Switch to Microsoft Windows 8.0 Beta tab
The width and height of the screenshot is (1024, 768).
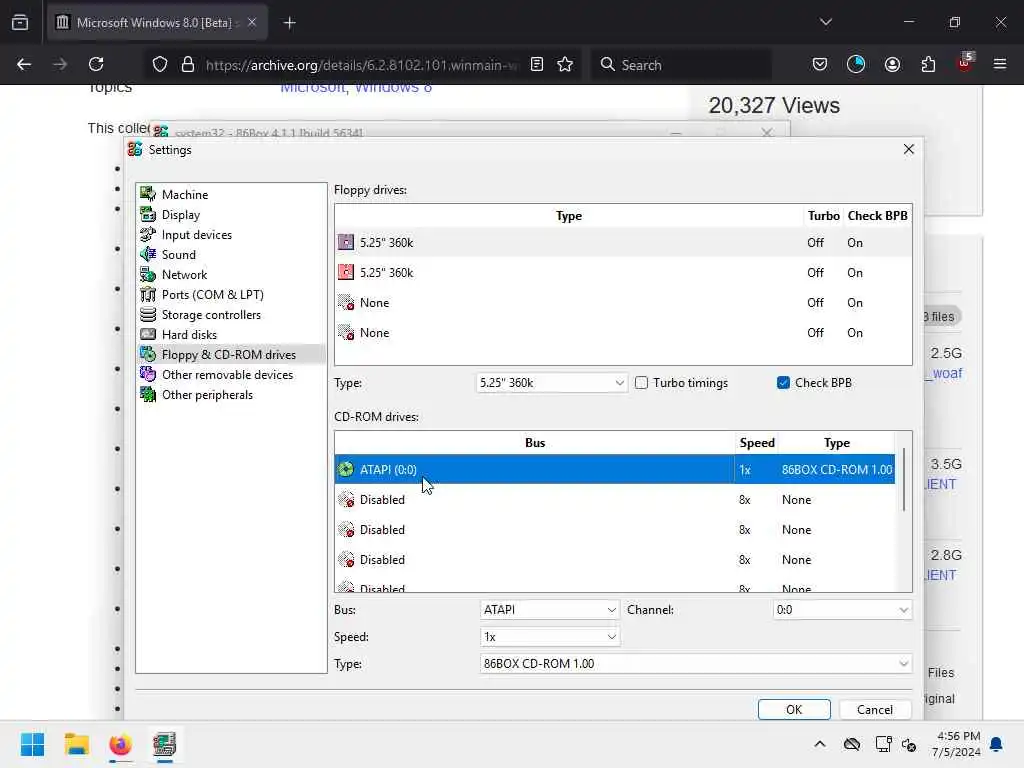click(157, 23)
